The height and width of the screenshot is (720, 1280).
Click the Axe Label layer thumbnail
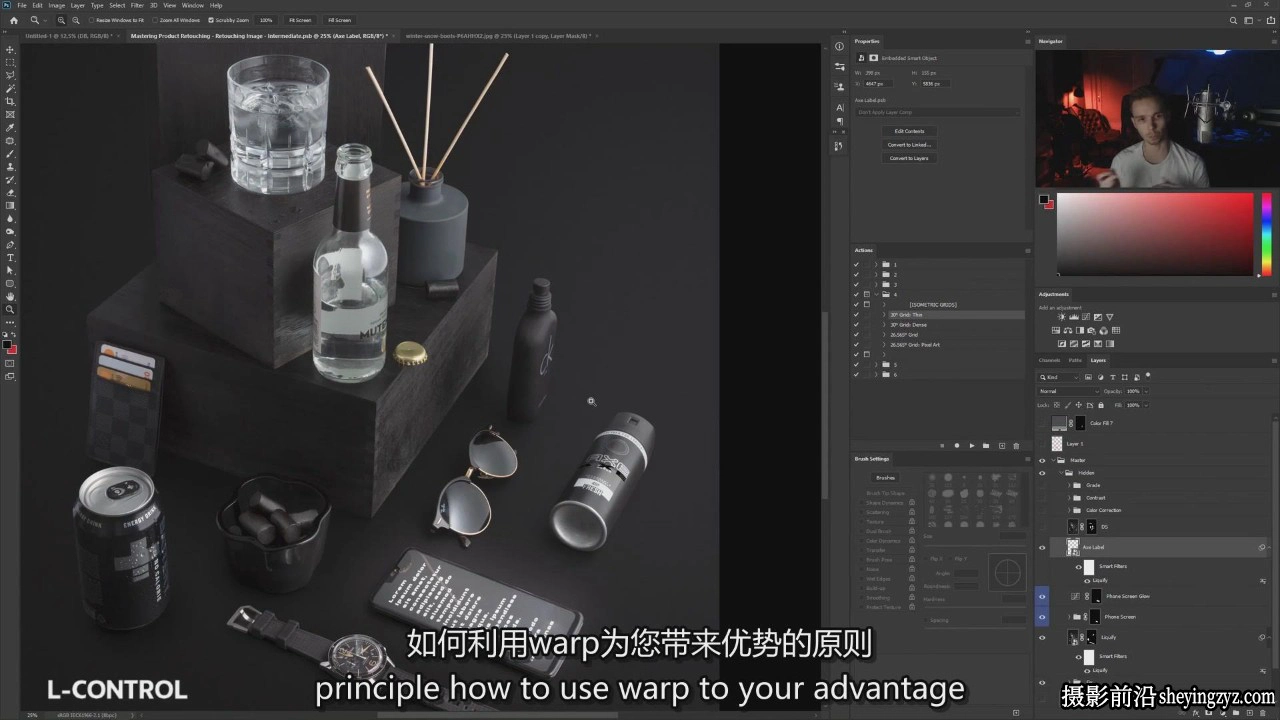click(x=1072, y=547)
